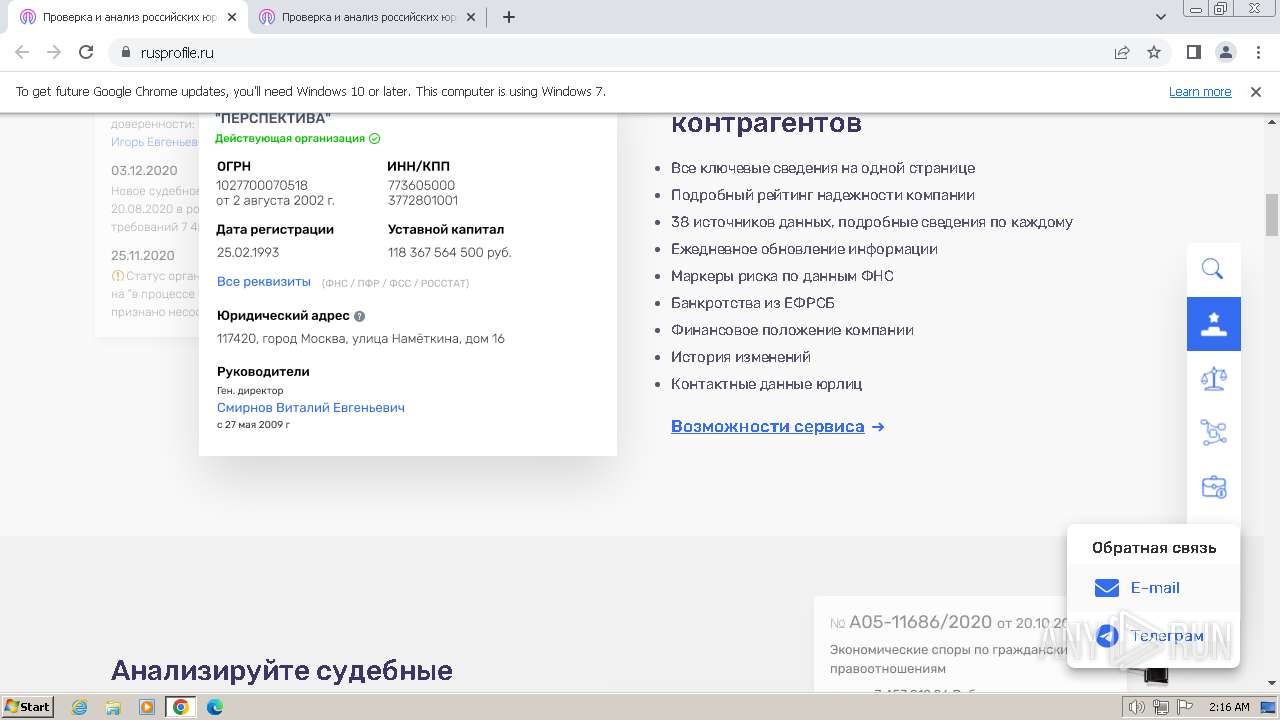
Task: Click the taskbar clock 2:16 AM
Action: tap(1229, 707)
